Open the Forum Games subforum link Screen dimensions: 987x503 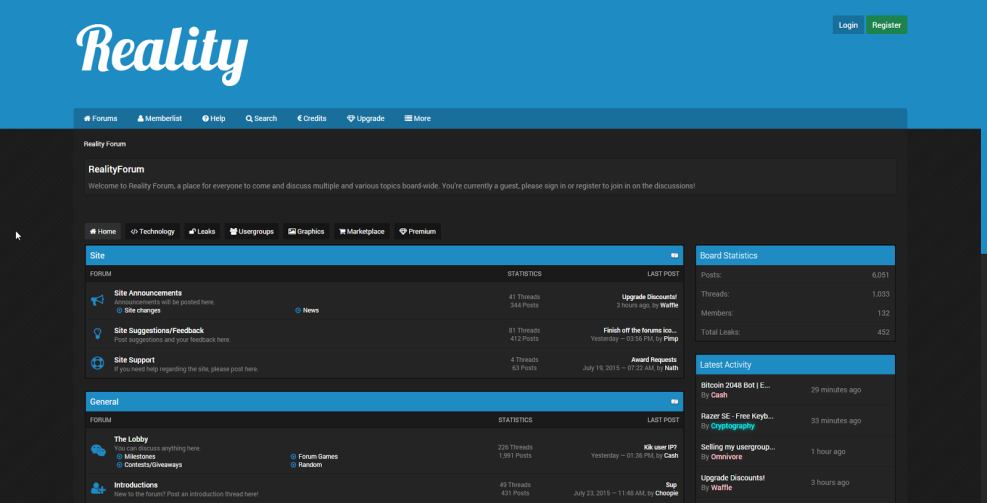tap(317, 457)
